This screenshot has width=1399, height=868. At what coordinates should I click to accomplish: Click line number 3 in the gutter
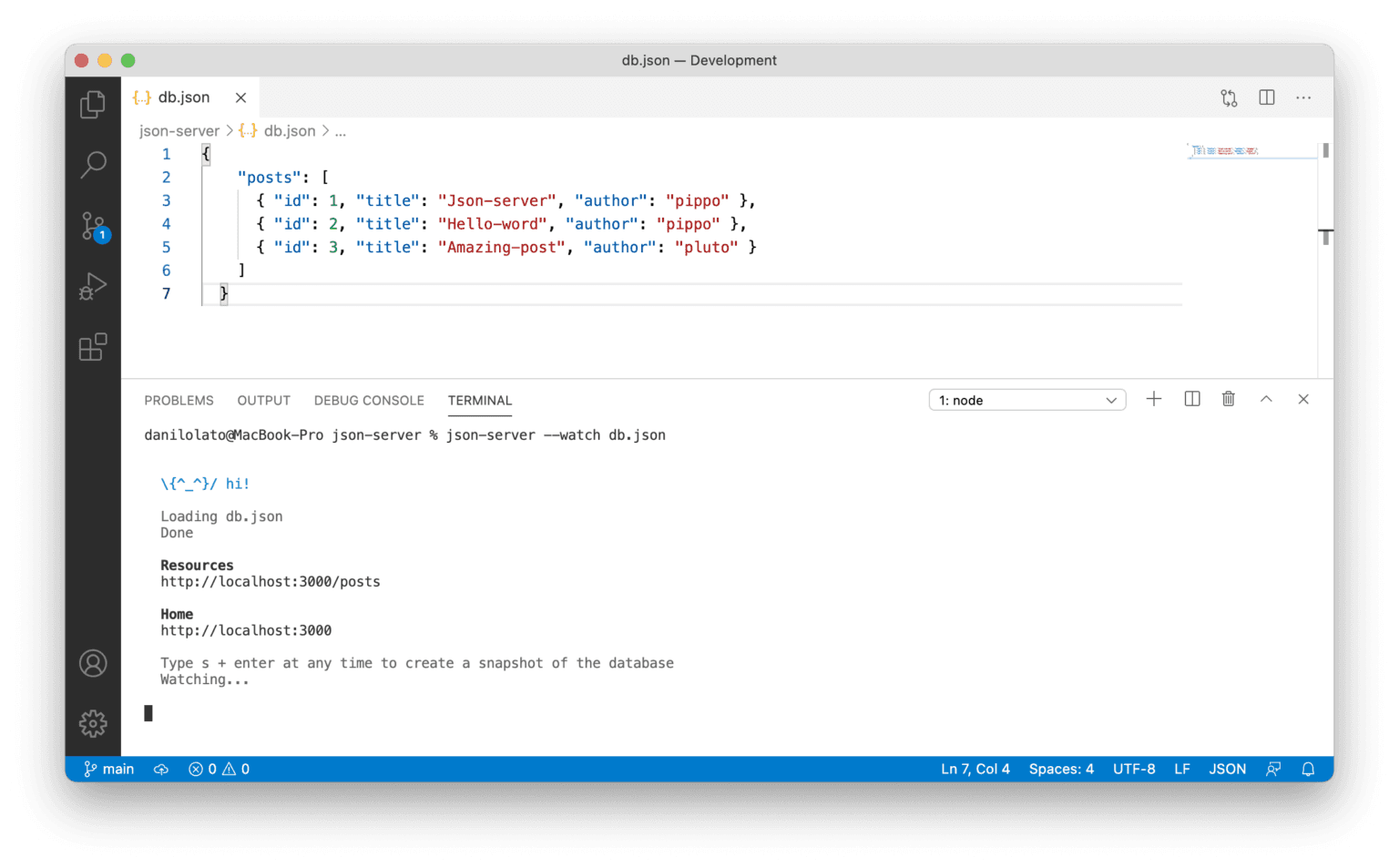point(166,200)
